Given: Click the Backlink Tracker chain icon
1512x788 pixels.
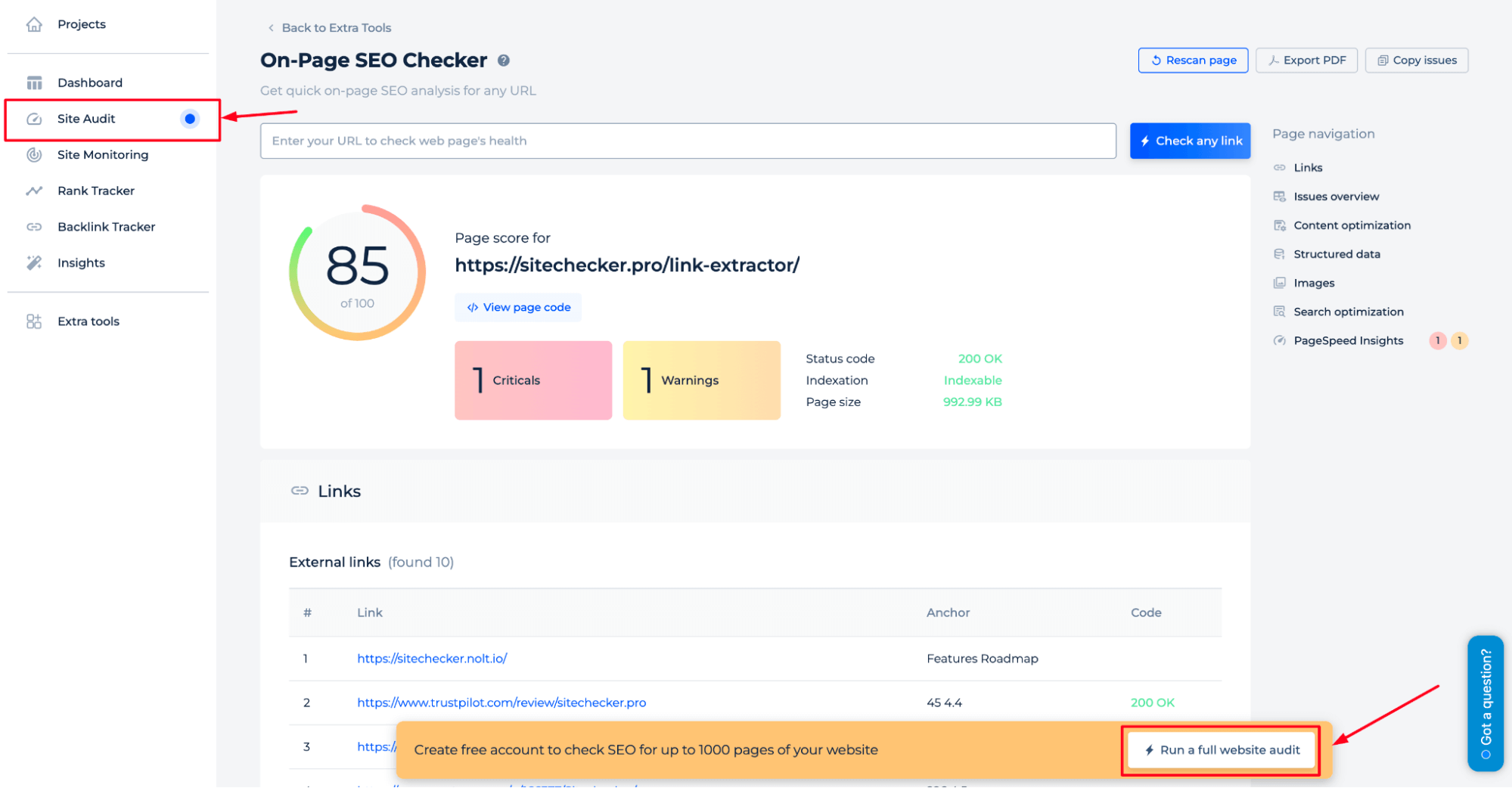Looking at the screenshot, I should 34,227.
